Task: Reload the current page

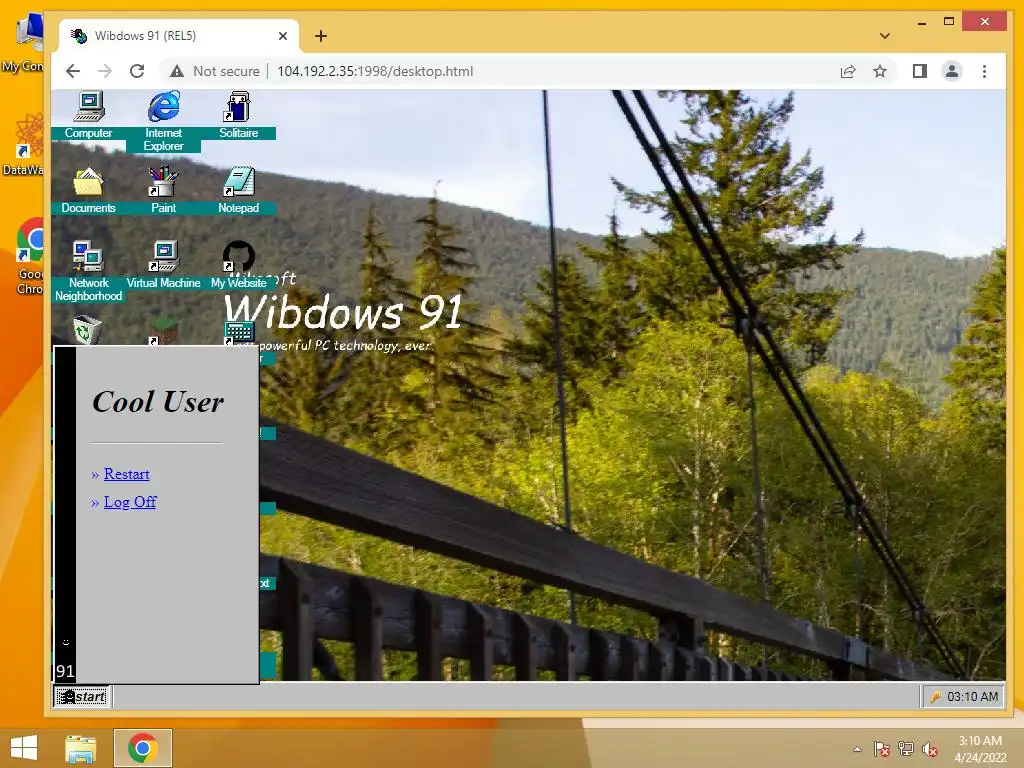Action: [136, 71]
